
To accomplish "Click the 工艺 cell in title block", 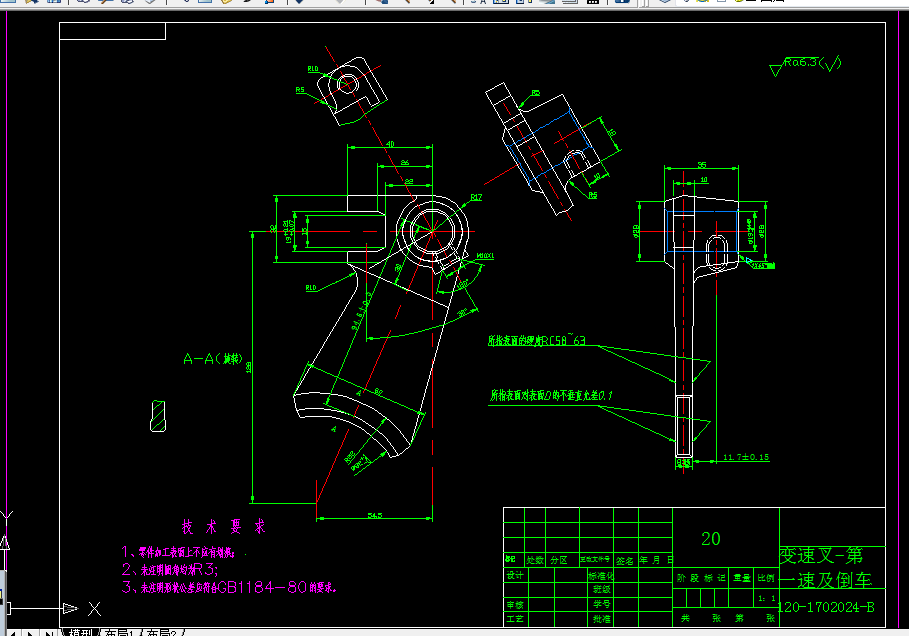I will click(515, 619).
